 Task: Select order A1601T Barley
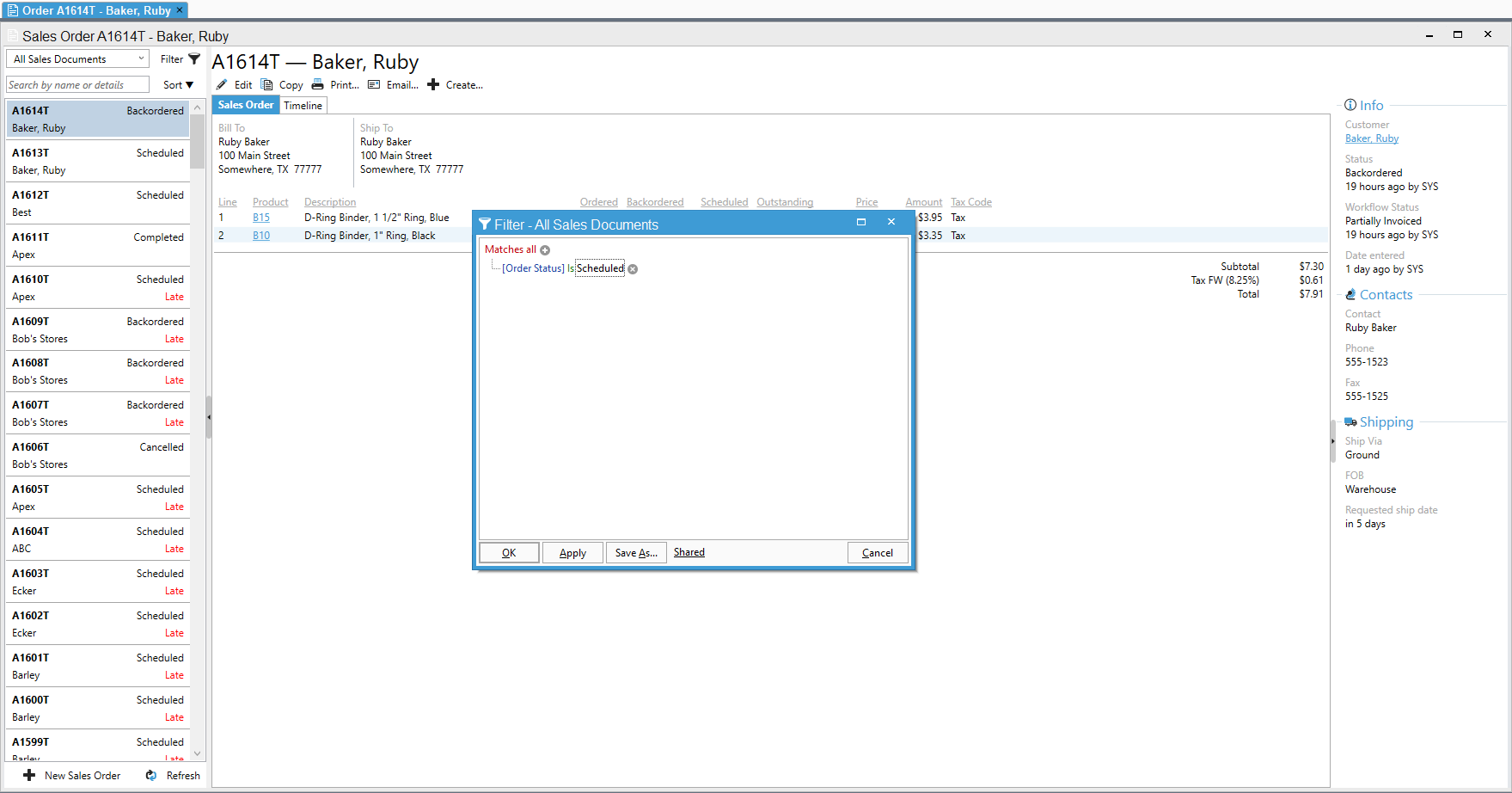point(98,667)
